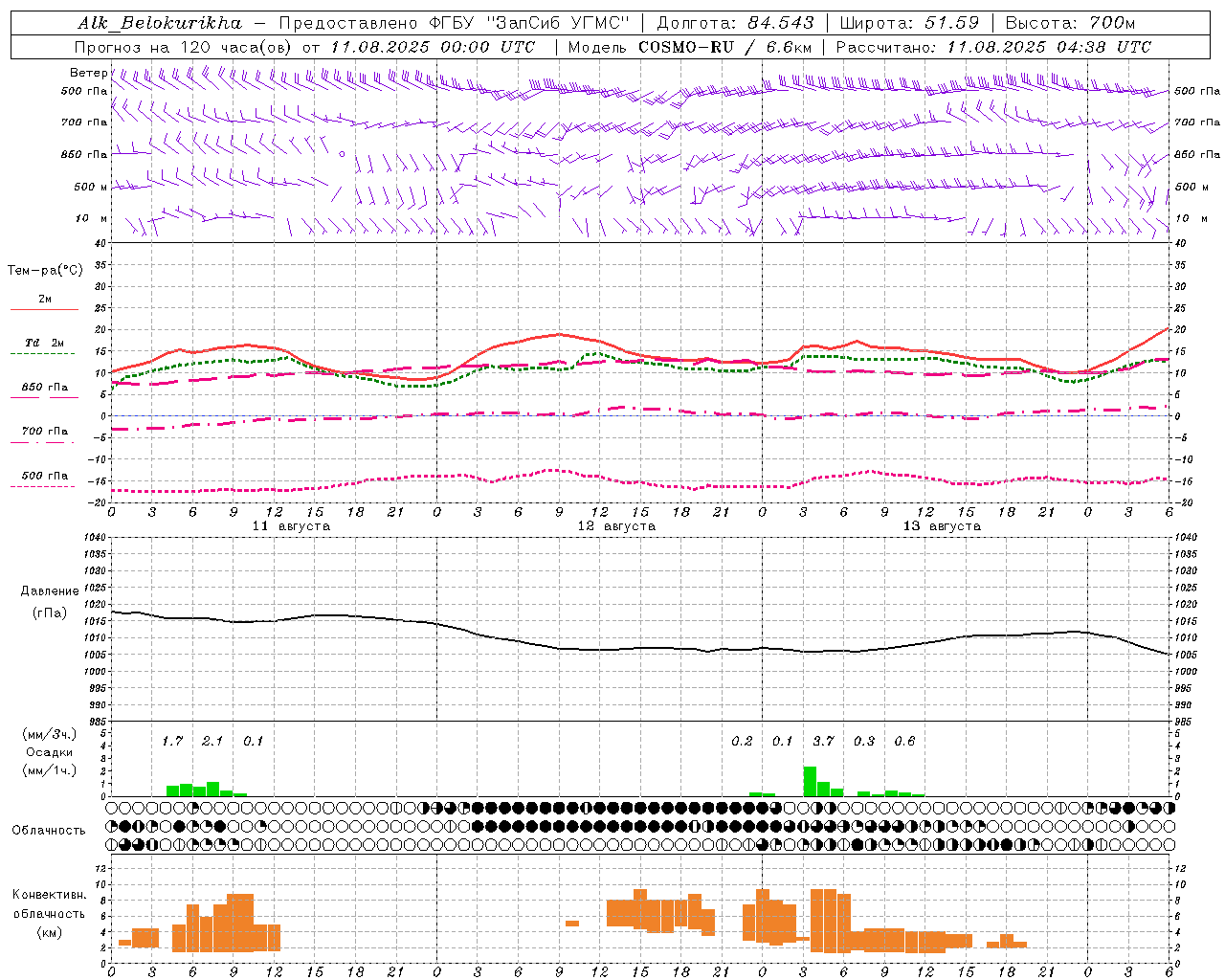The image size is (1225, 980).
Task: Click solid red line sample under 2м
Action: (44, 310)
